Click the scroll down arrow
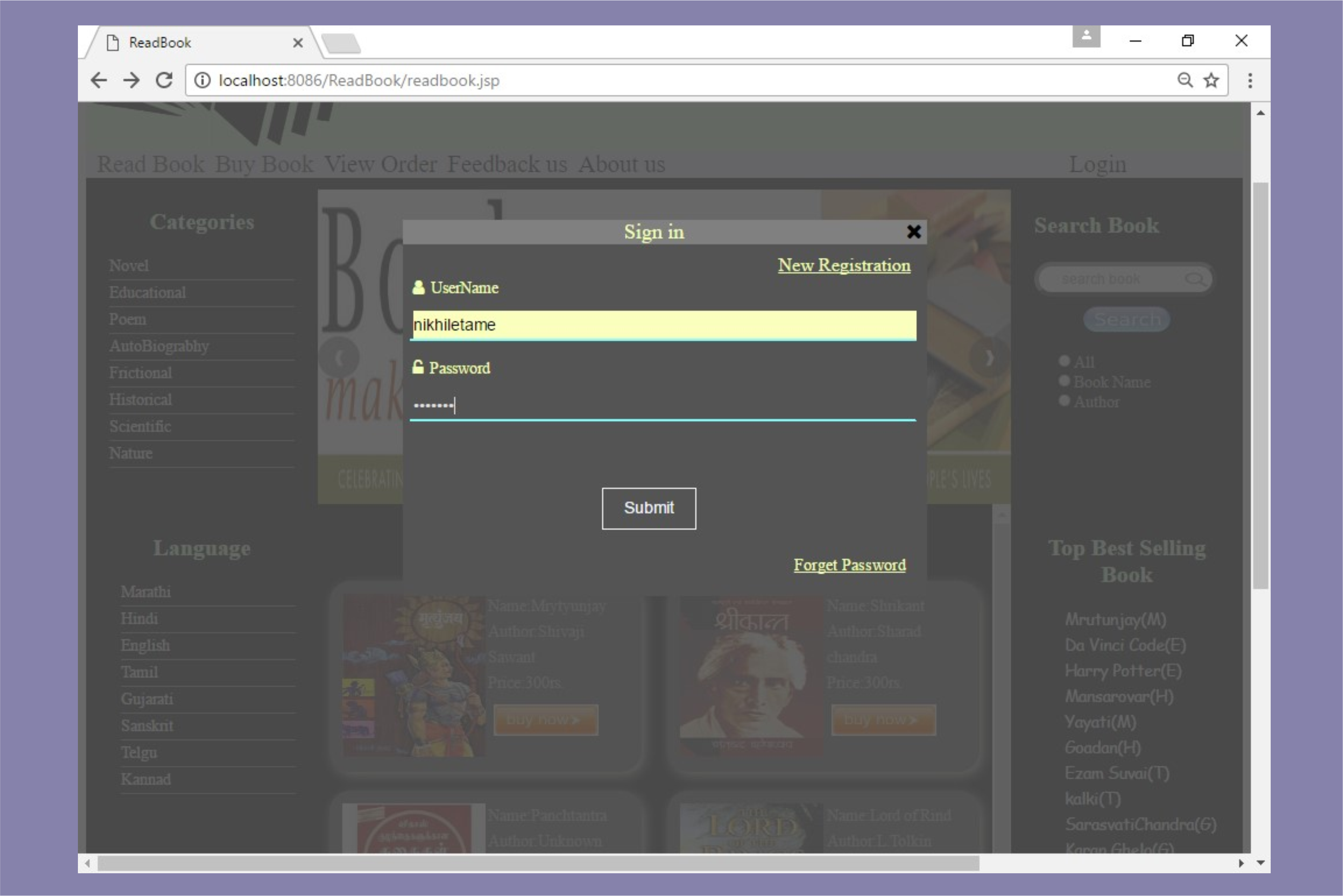This screenshot has height=896, width=1343. click(1260, 863)
